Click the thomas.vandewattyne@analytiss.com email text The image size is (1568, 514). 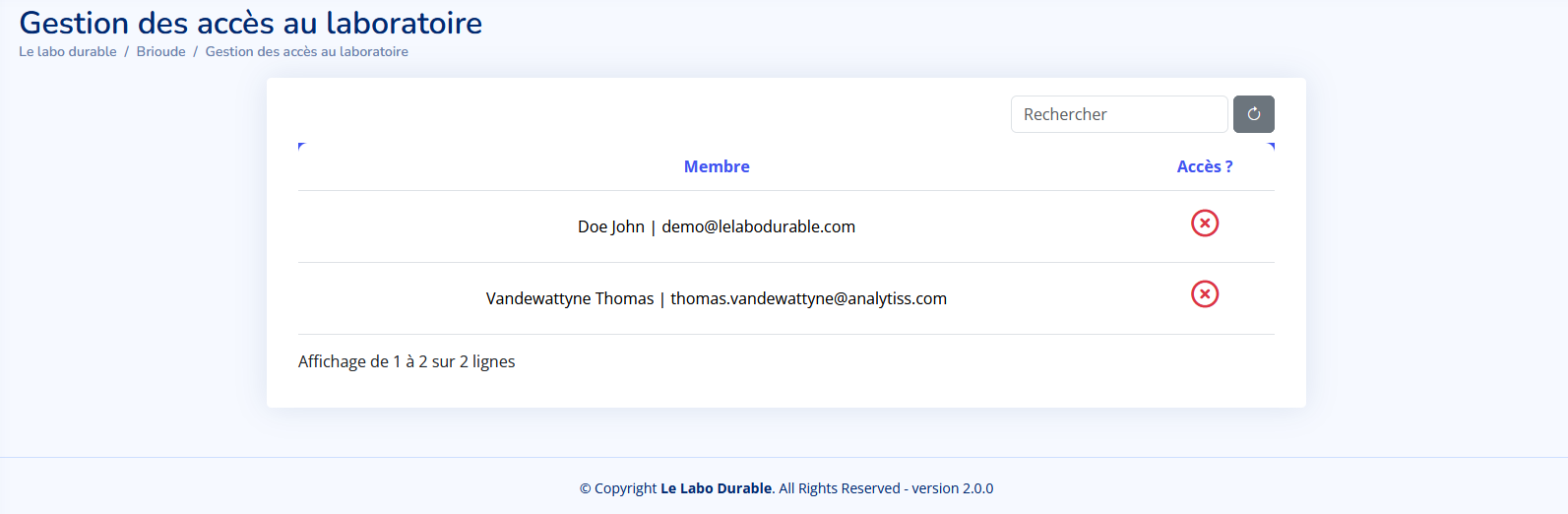click(x=808, y=298)
